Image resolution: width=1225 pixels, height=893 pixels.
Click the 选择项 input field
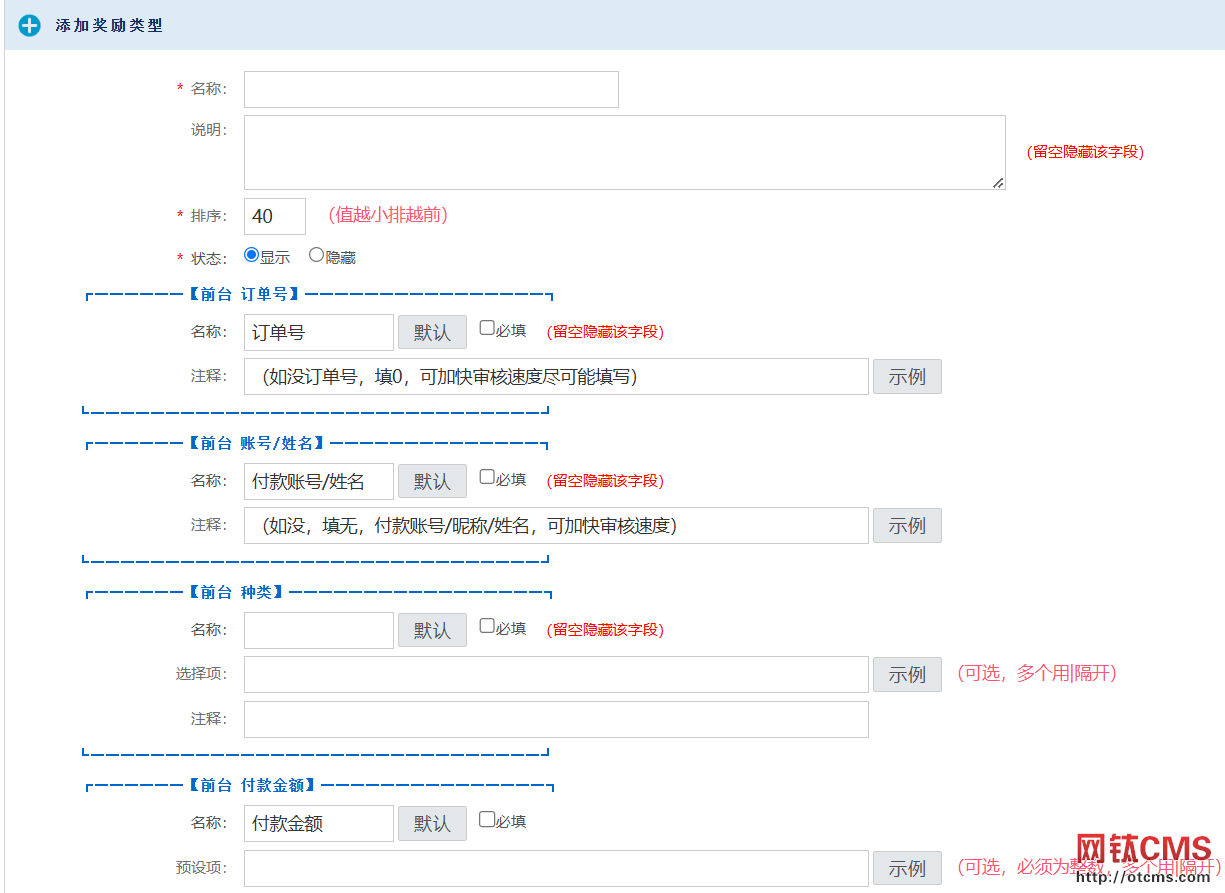pyautogui.click(x=556, y=674)
